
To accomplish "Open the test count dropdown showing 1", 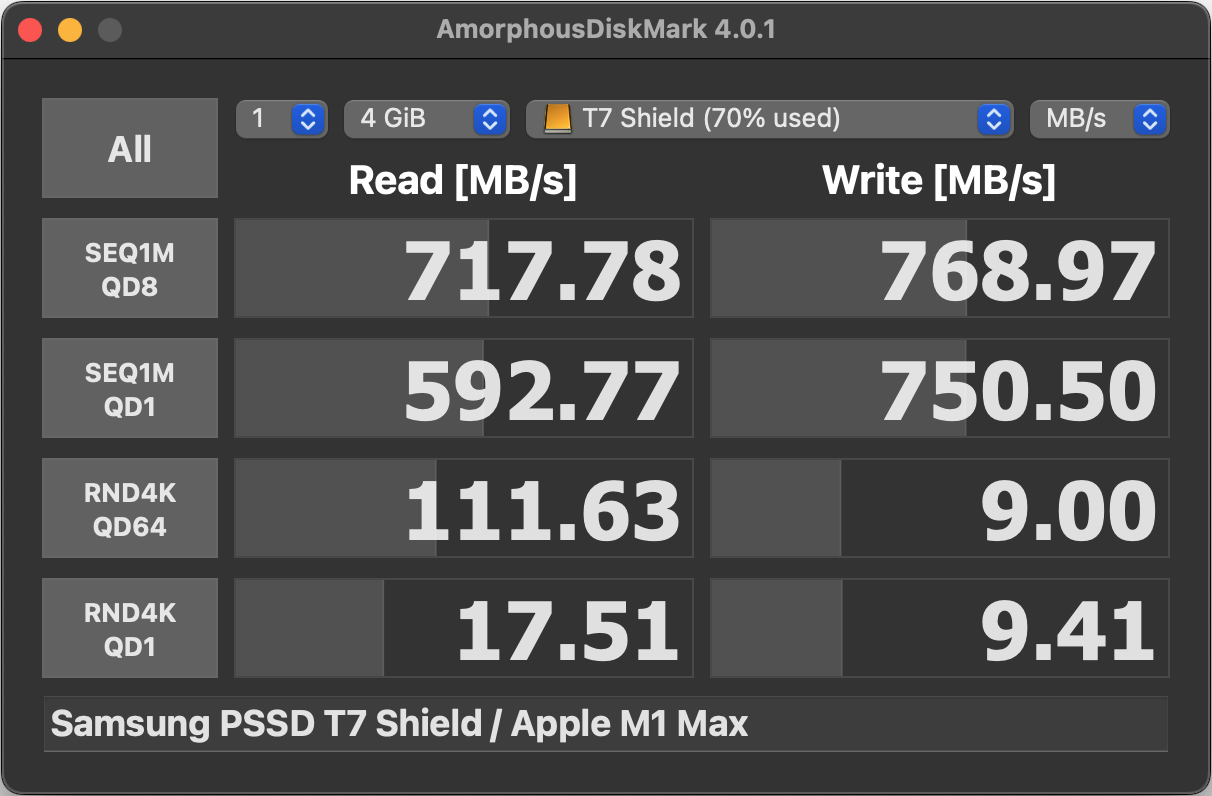I will (x=281, y=119).
